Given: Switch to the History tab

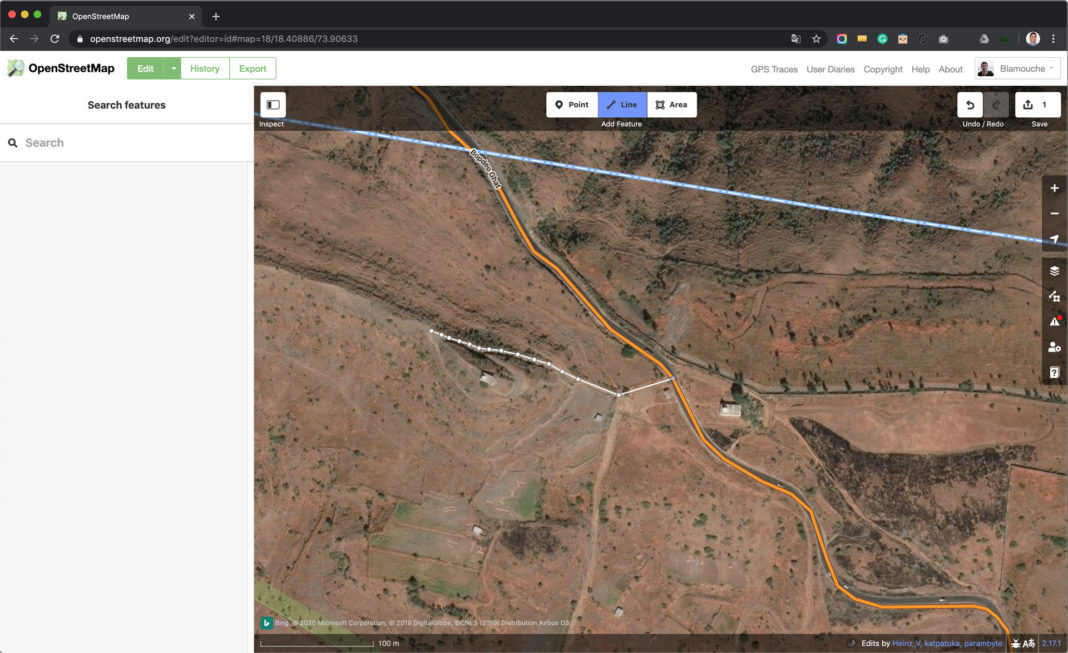Looking at the screenshot, I should tap(205, 68).
